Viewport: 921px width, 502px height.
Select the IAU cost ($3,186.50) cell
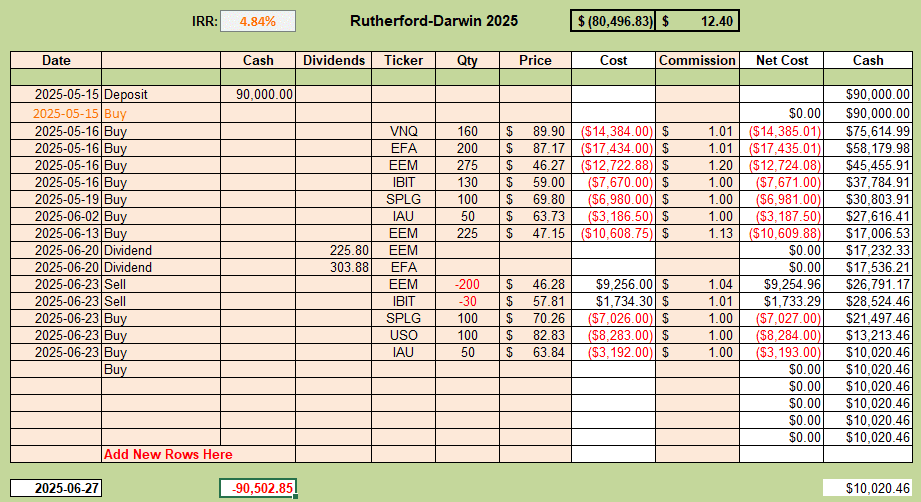613,217
